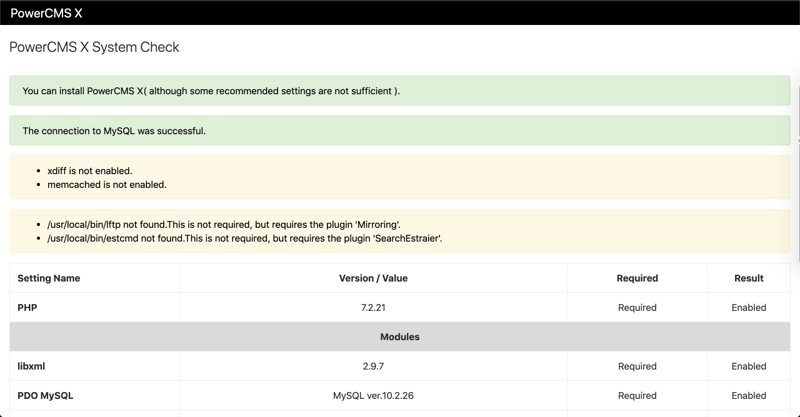Click the PowerCMS X brand in header
The width and height of the screenshot is (800, 417).
46,13
